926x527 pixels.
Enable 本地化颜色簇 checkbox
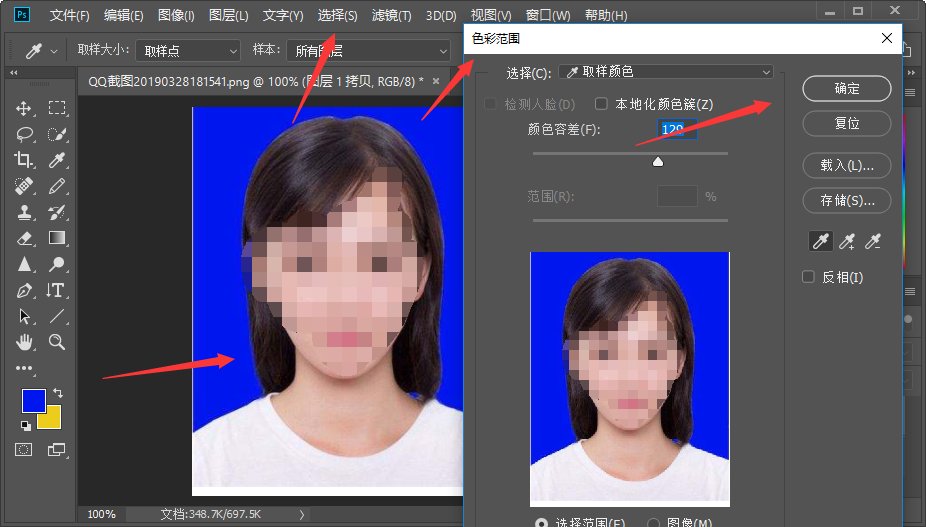[601, 104]
